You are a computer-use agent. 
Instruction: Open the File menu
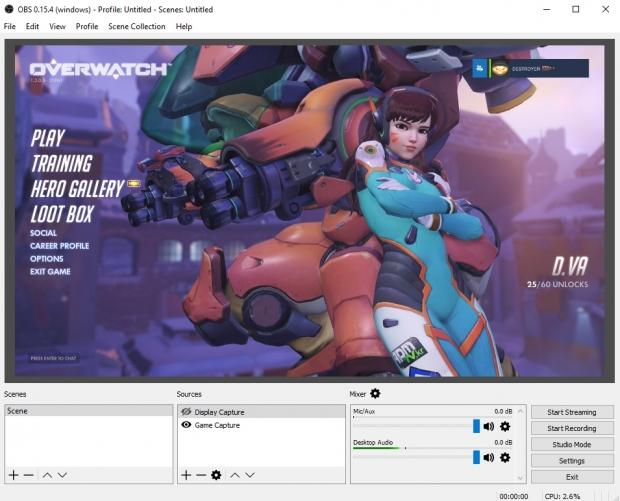tap(9, 26)
